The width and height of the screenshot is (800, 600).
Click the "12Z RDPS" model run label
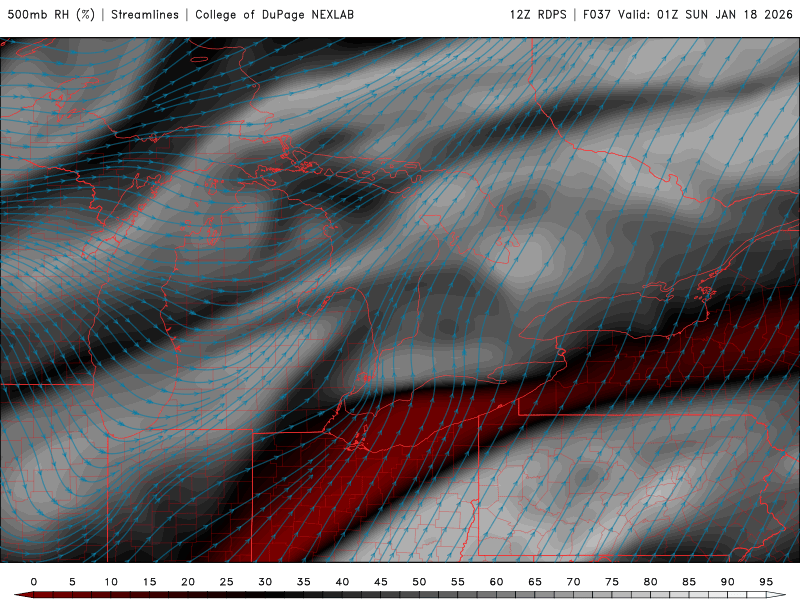tap(538, 14)
